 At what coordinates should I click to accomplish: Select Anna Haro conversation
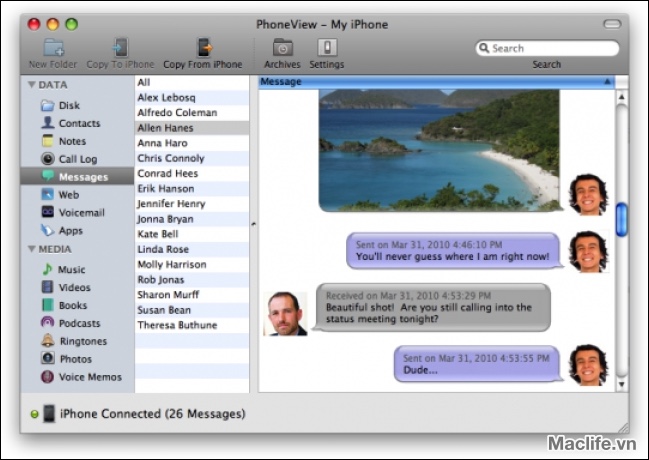point(192,143)
